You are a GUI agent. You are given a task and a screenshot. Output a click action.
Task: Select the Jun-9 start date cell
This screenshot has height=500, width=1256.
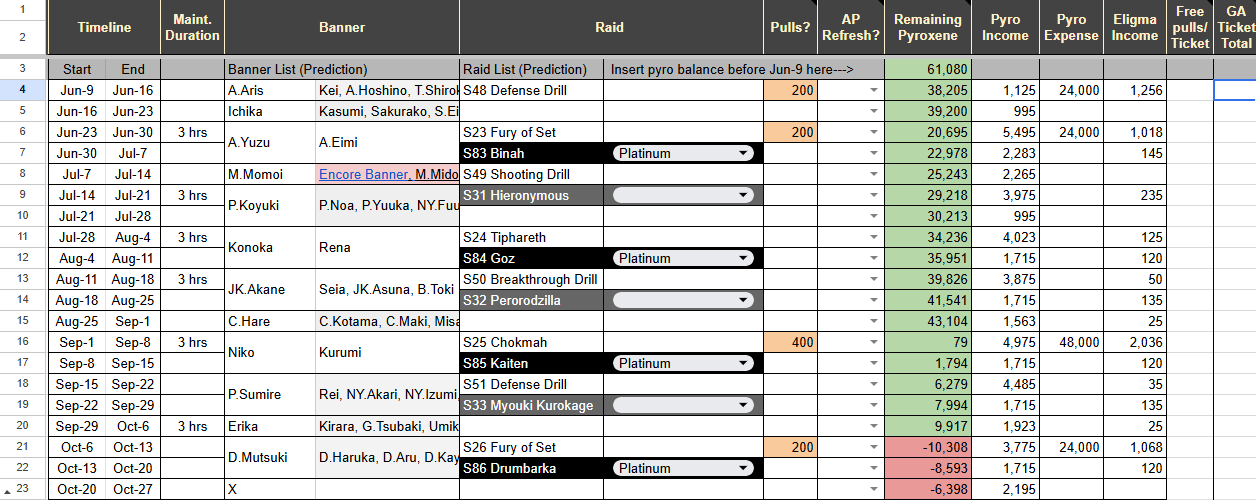[x=77, y=90]
